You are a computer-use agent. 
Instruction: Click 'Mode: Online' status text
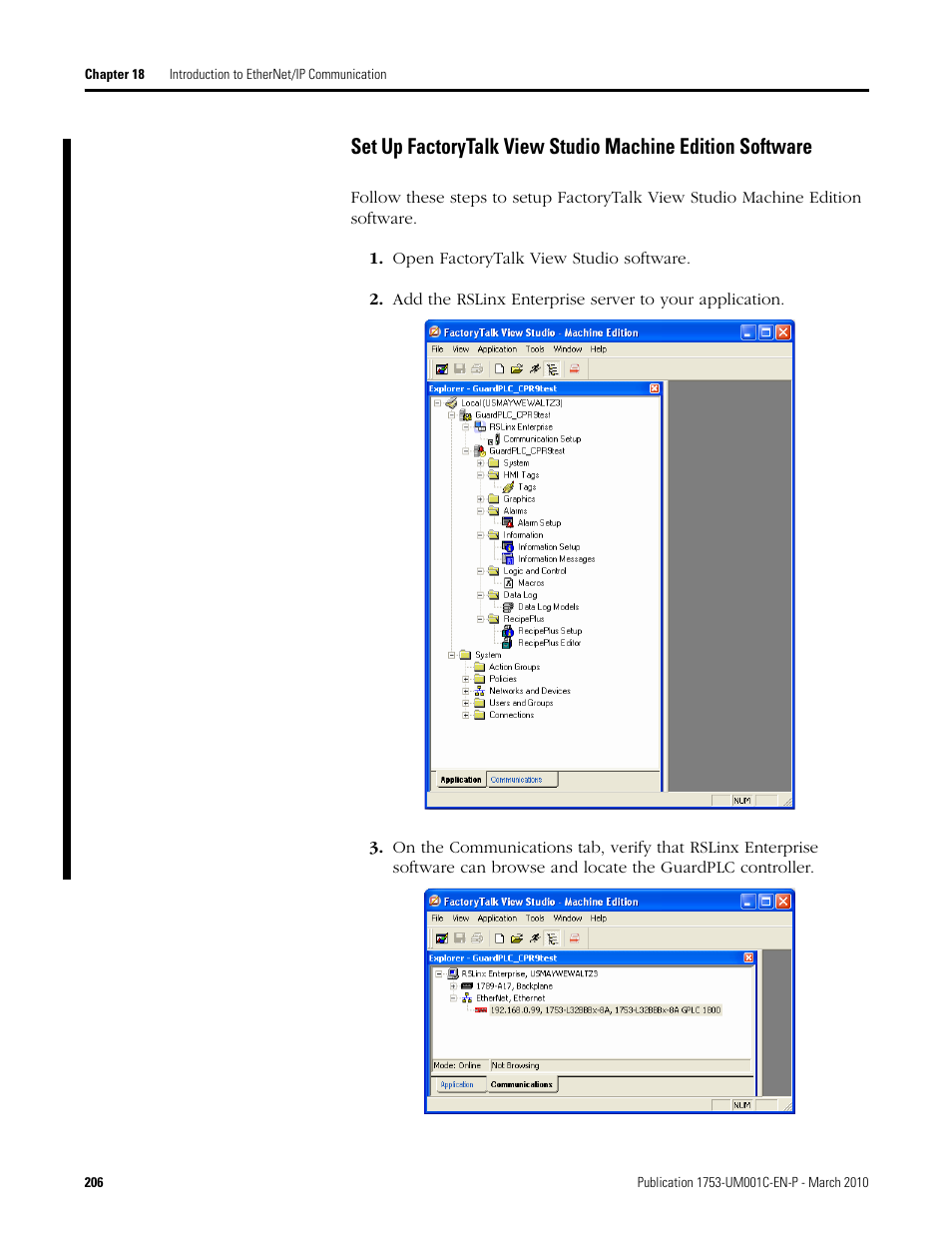pos(457,1065)
